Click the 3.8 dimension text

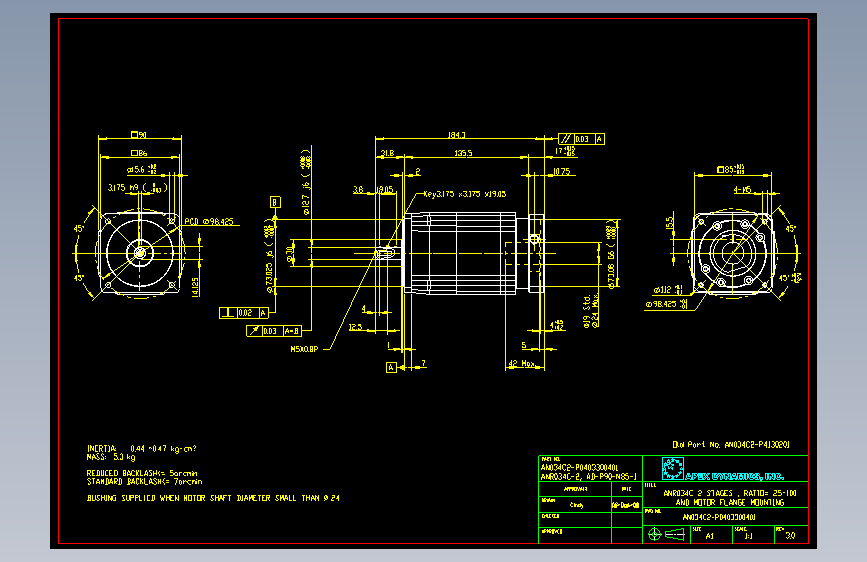pyautogui.click(x=358, y=190)
